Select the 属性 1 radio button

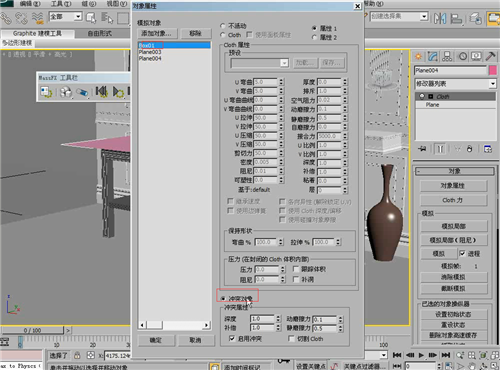(x=314, y=28)
